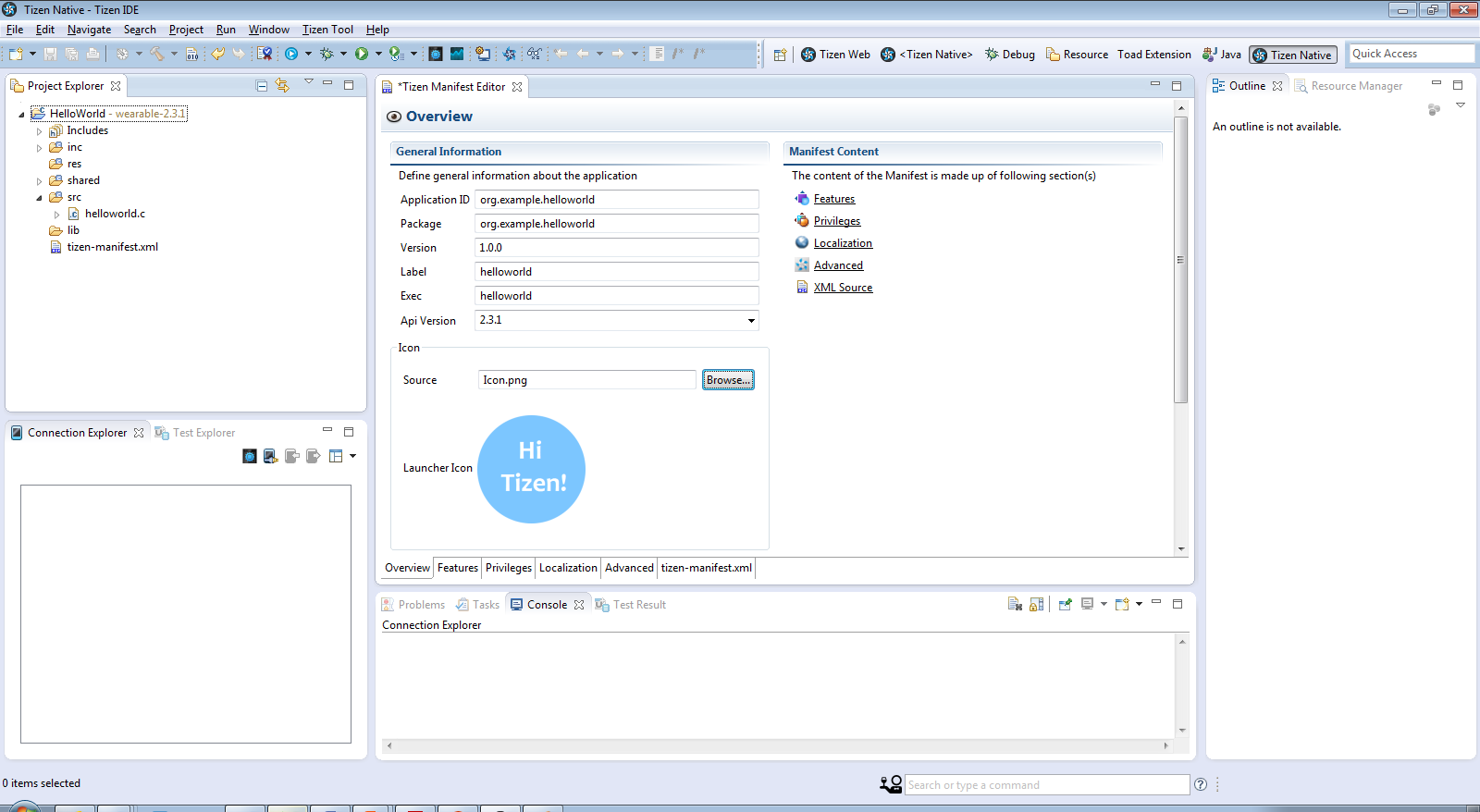The width and height of the screenshot is (1480, 812).
Task: Open the File menu
Action: [15, 30]
